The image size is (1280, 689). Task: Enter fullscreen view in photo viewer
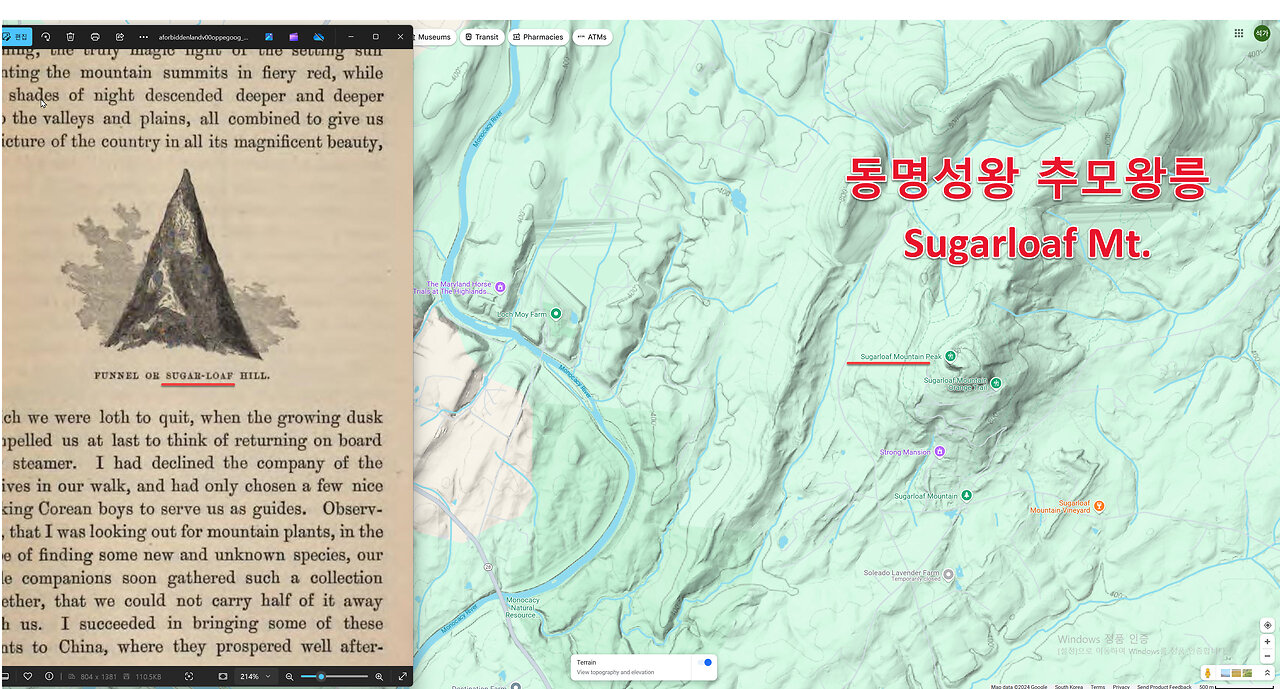click(x=403, y=677)
